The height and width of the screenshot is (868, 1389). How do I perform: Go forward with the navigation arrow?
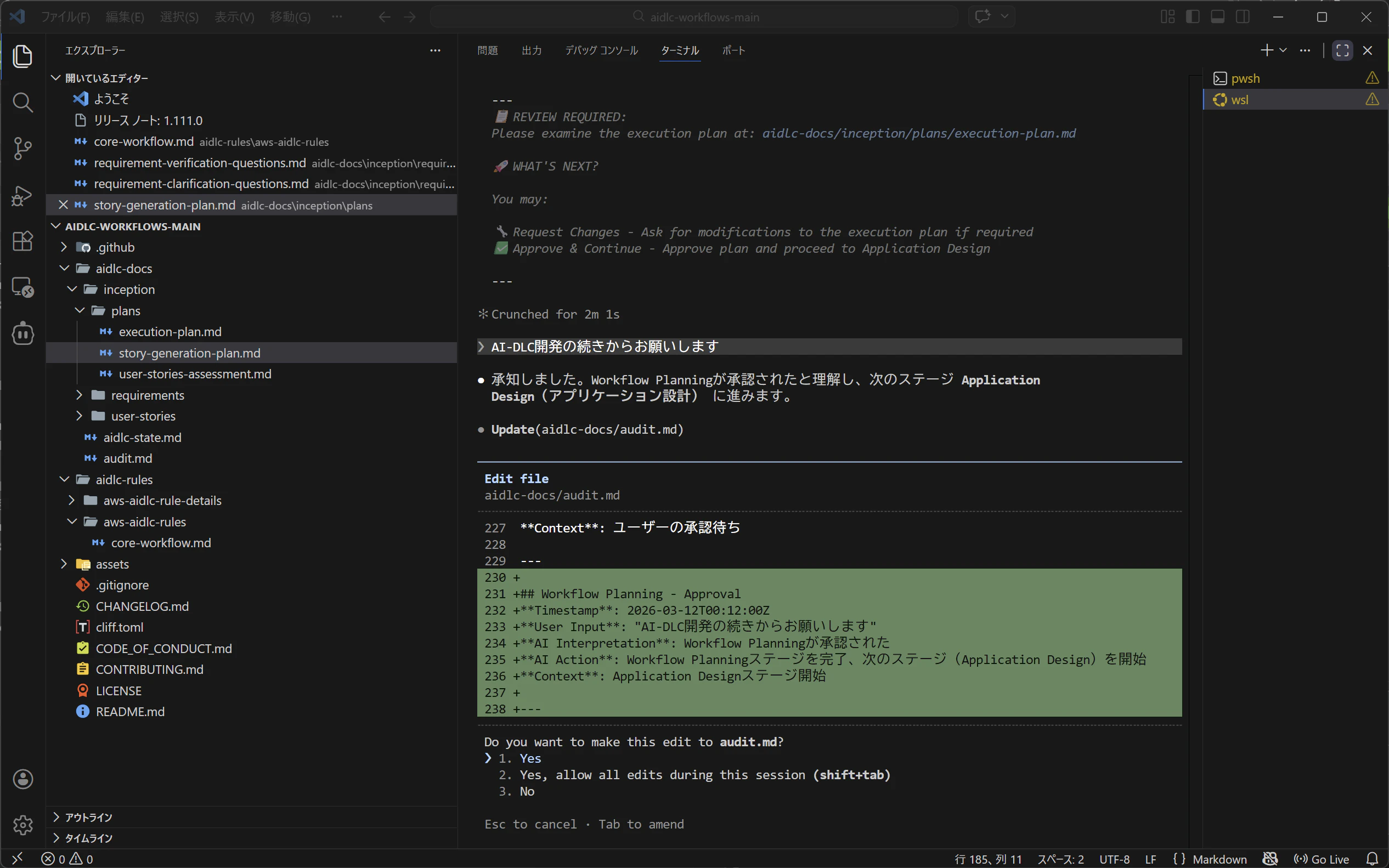410,17
